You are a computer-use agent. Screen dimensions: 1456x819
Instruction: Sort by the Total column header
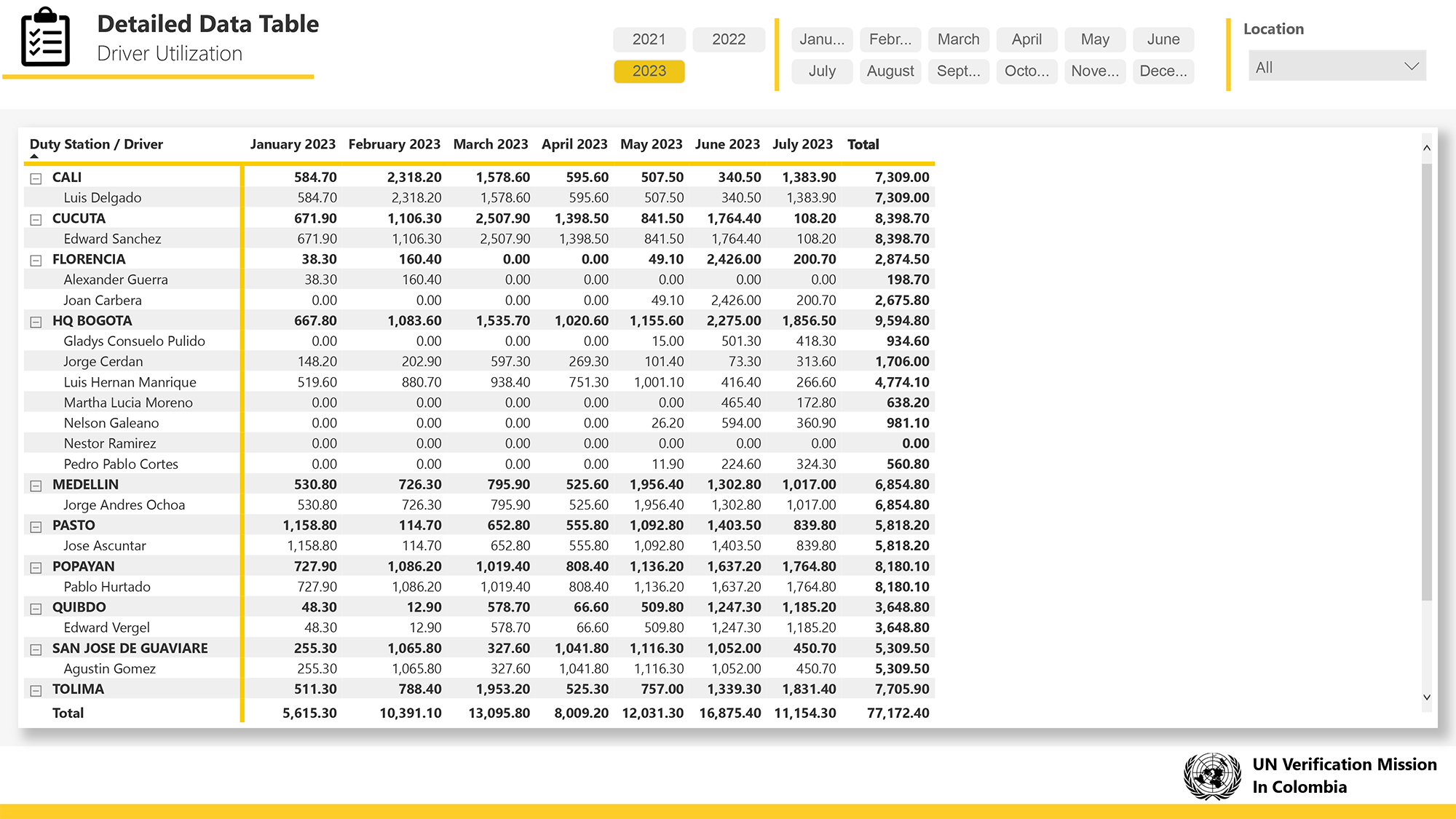(863, 144)
